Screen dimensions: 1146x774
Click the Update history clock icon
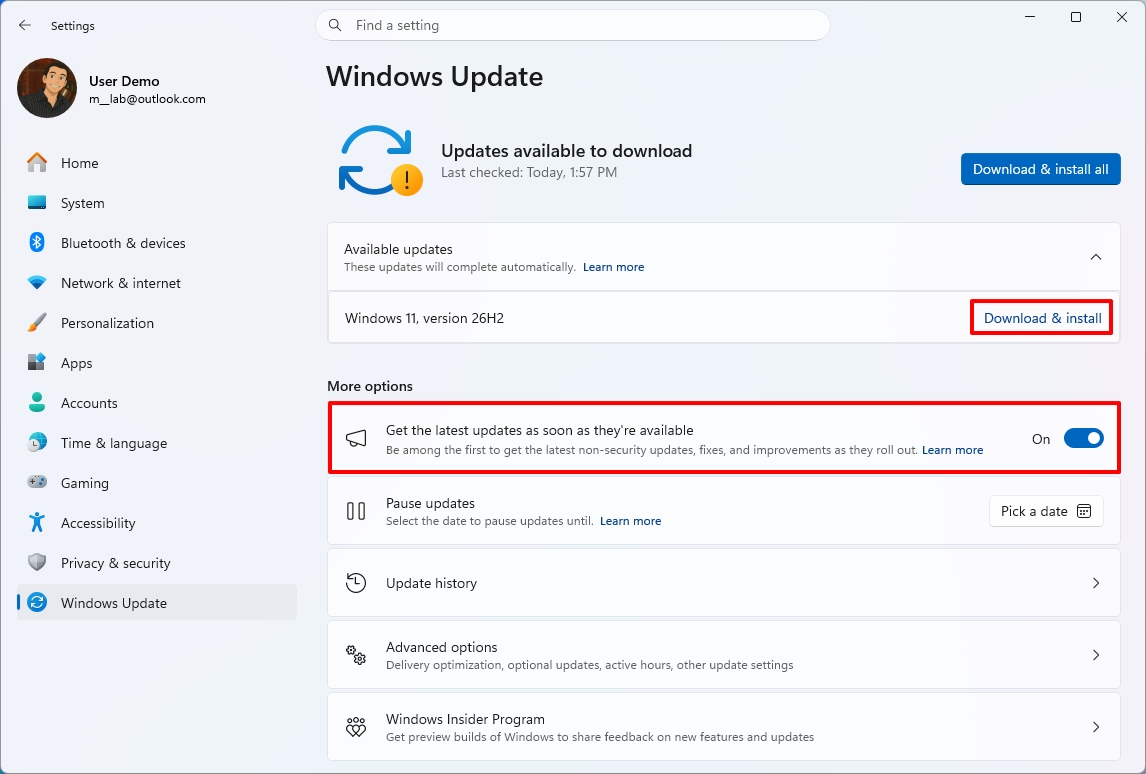[x=356, y=583]
